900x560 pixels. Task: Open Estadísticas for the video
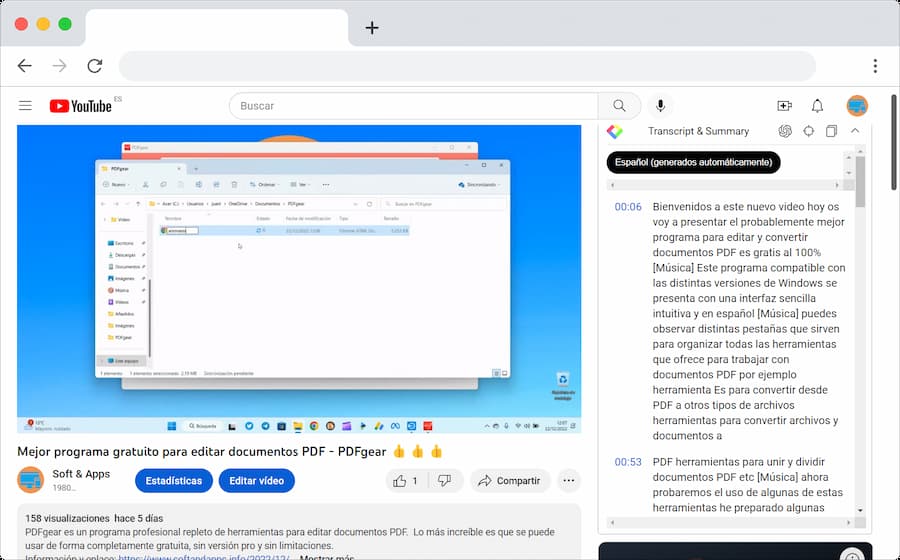(x=174, y=481)
